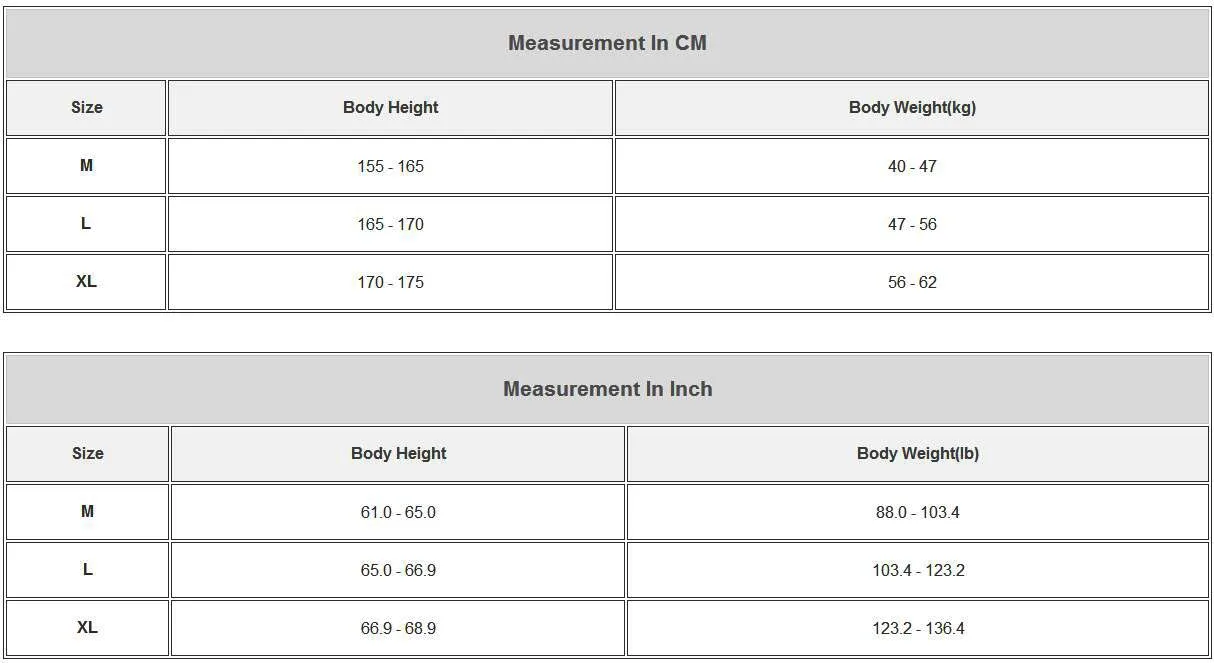The image size is (1214, 663).
Task: Select the L size cell in the CM table
Action: (86, 224)
